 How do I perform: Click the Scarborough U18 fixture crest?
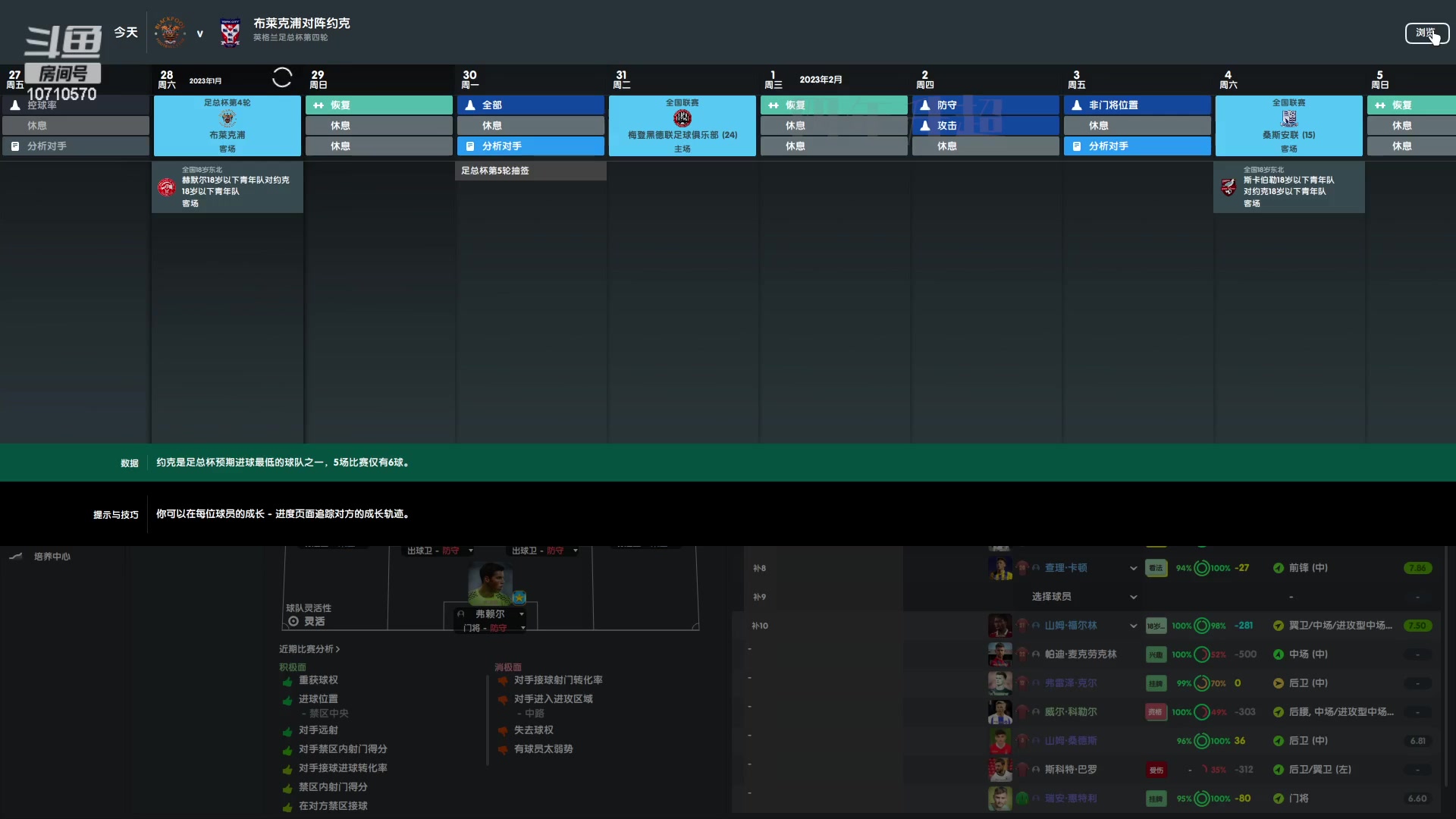[1228, 187]
